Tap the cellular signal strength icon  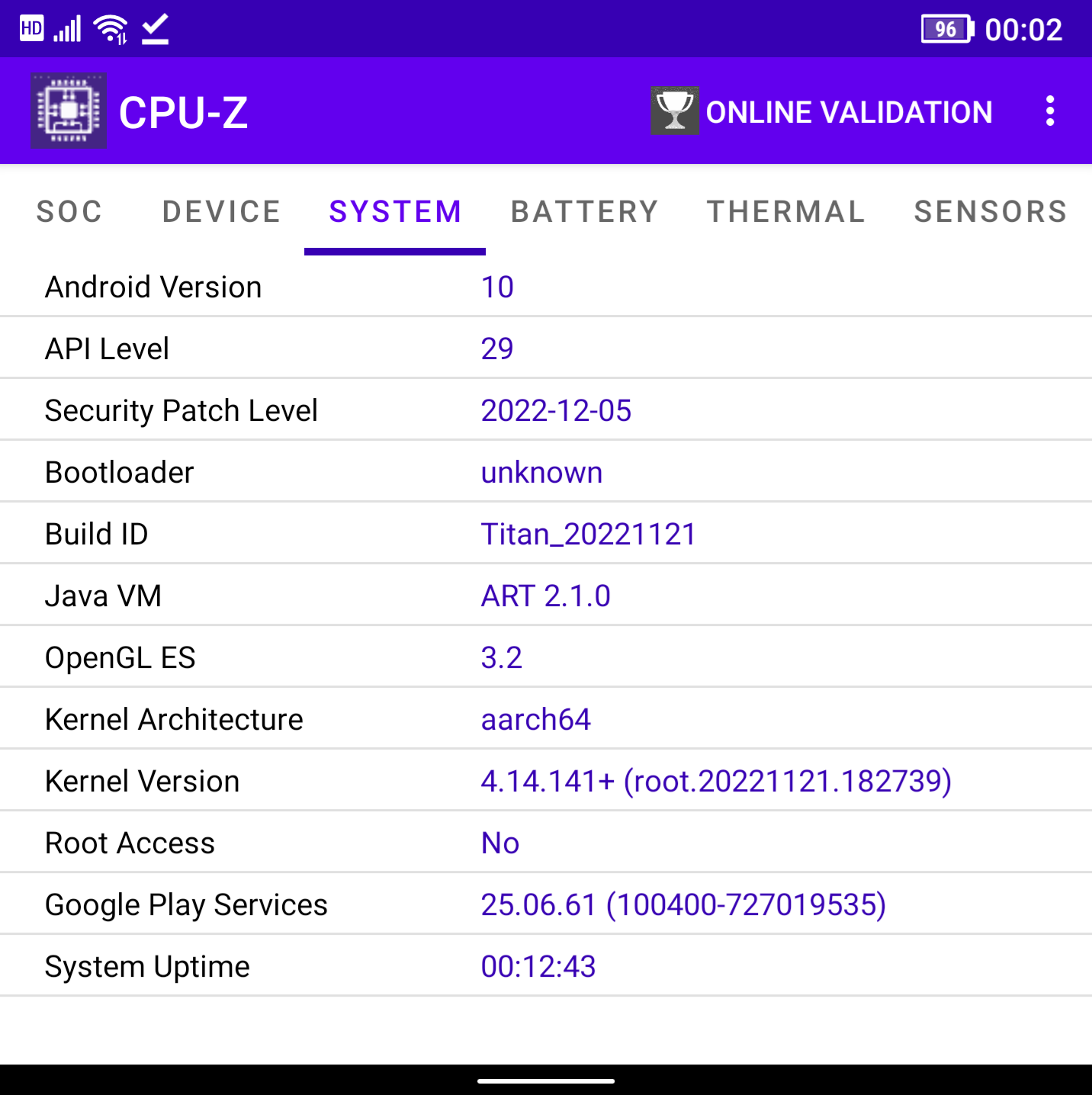pos(69,28)
